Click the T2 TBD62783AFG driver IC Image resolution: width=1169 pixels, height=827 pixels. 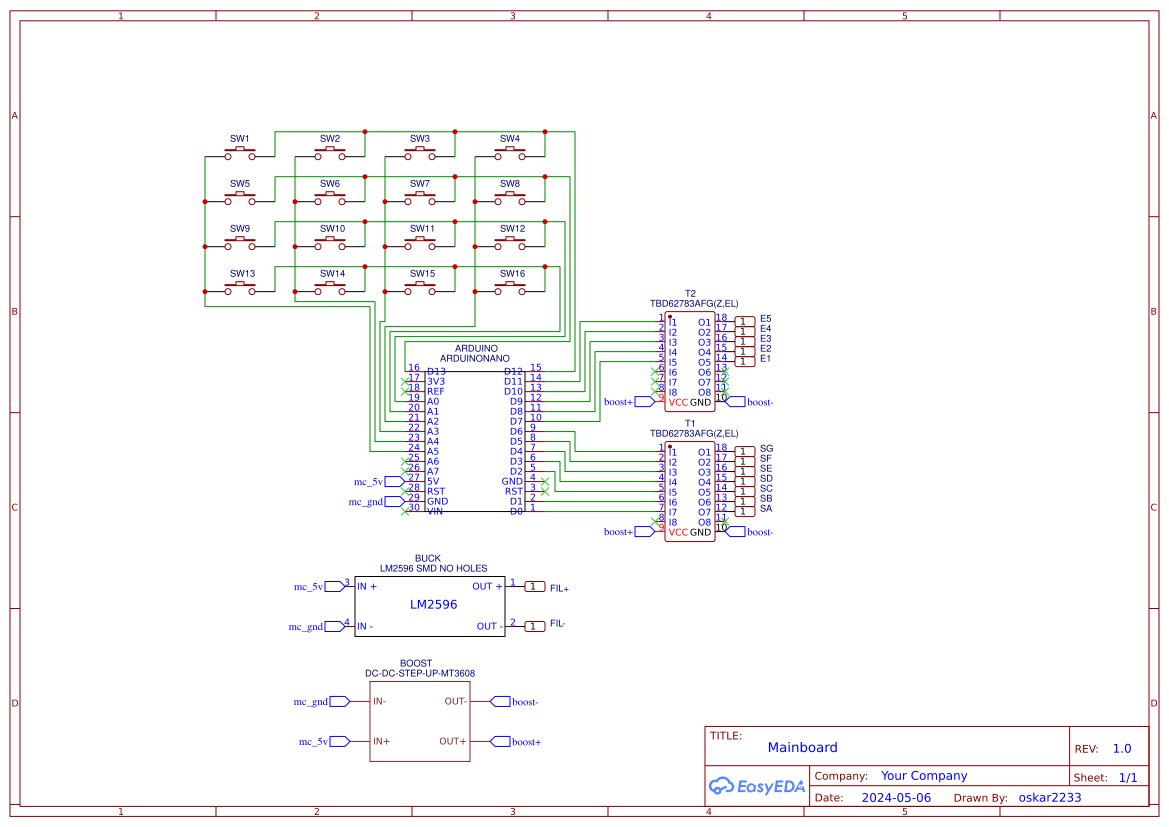(x=690, y=360)
